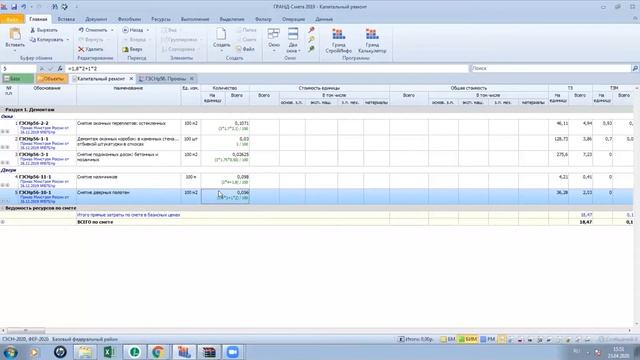640x360 pixels.
Task: Click the Итого total indicator in status bar
Action: 416,339
